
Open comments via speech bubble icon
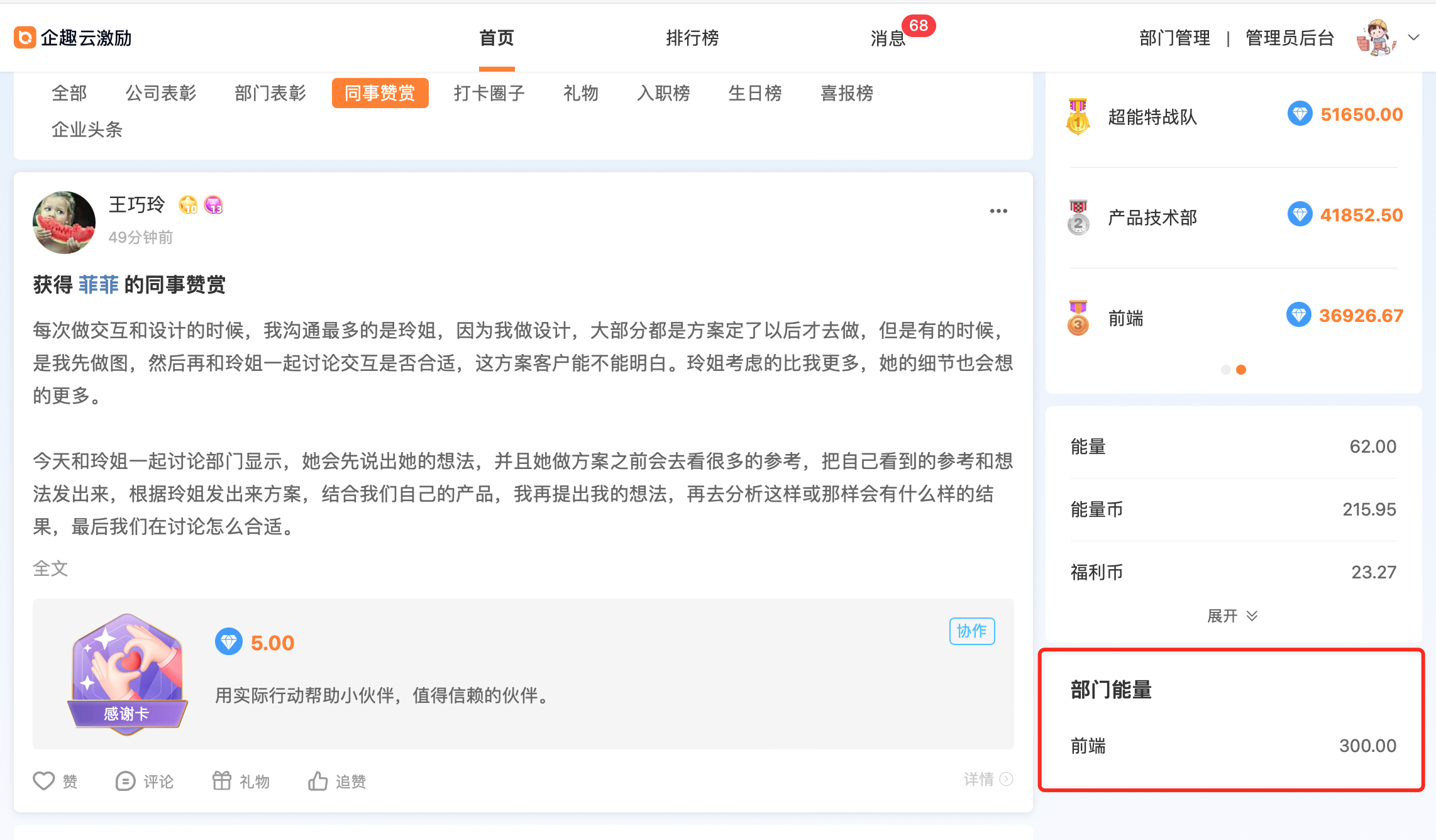tap(125, 781)
